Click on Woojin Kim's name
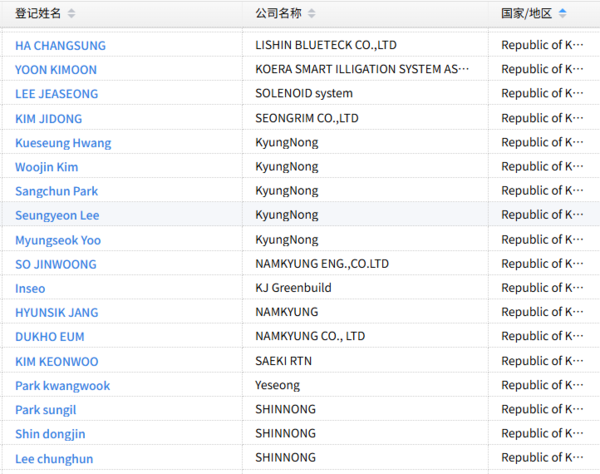 coord(46,166)
